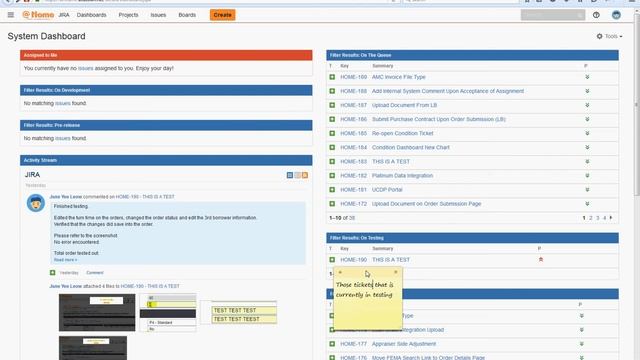Click the issue type icon for HOME-189
This screenshot has height=360, width=640.
[x=332, y=77]
